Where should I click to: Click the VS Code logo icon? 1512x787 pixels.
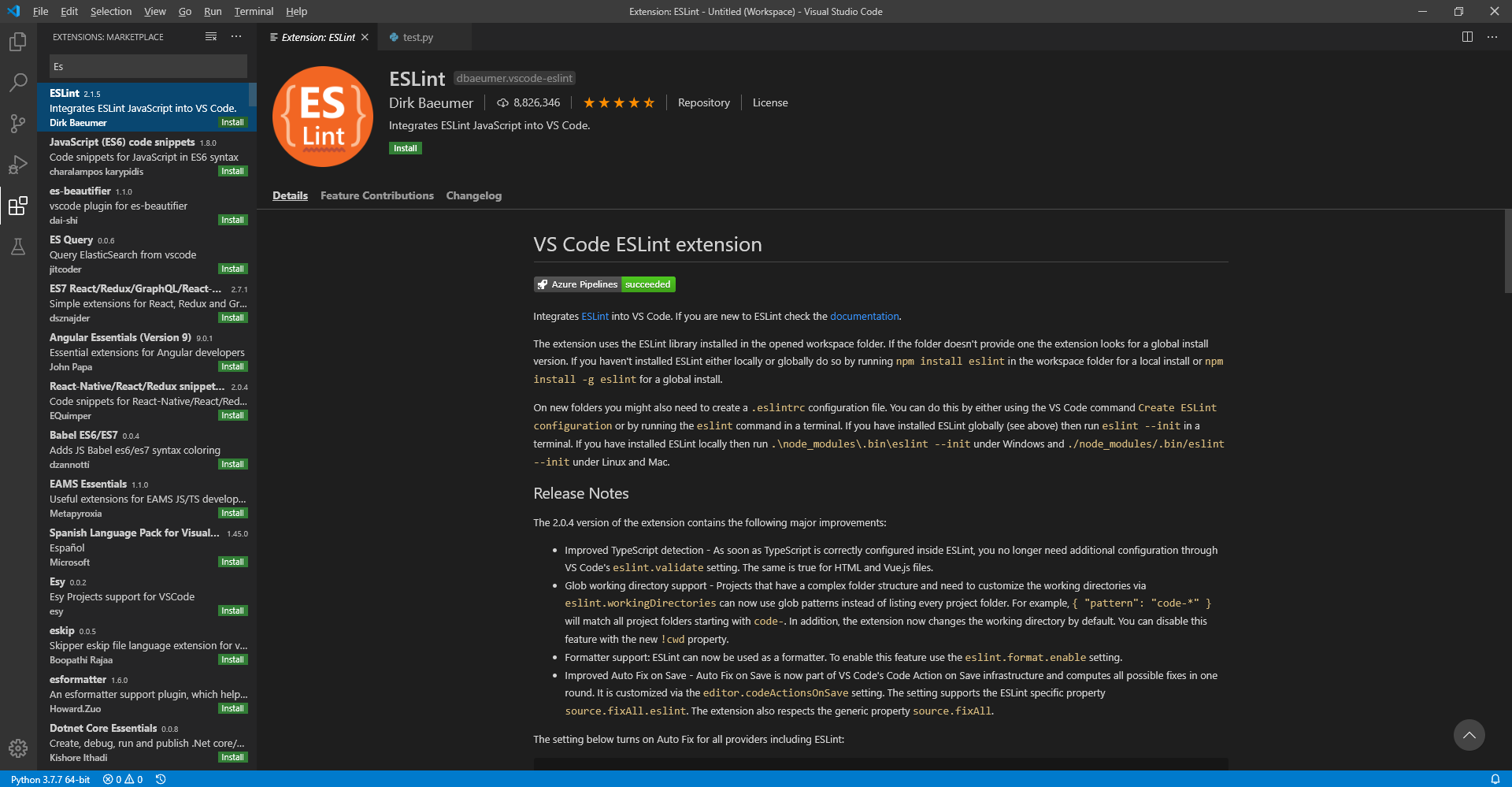pos(13,11)
